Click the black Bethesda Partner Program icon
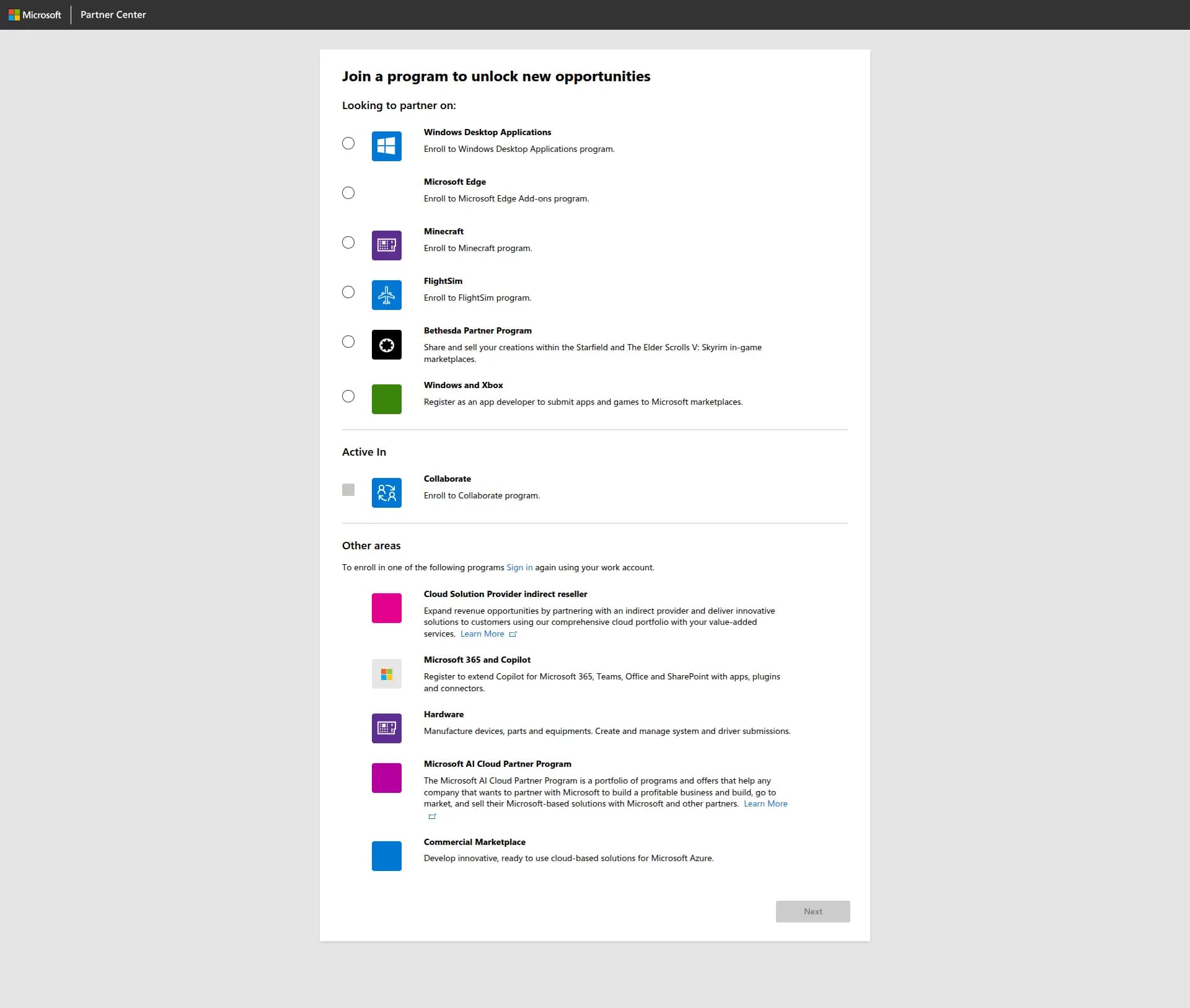Viewport: 1190px width, 1008px height. point(387,345)
